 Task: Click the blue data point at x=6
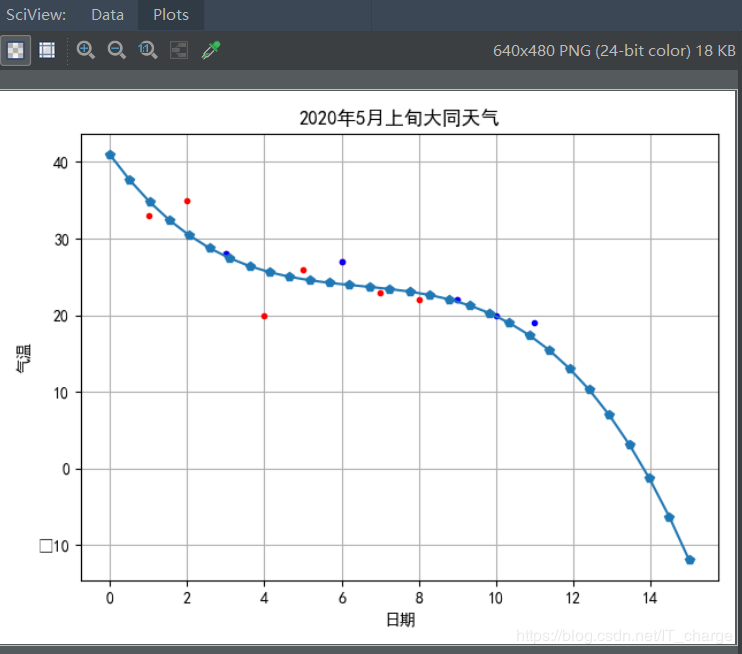(343, 262)
